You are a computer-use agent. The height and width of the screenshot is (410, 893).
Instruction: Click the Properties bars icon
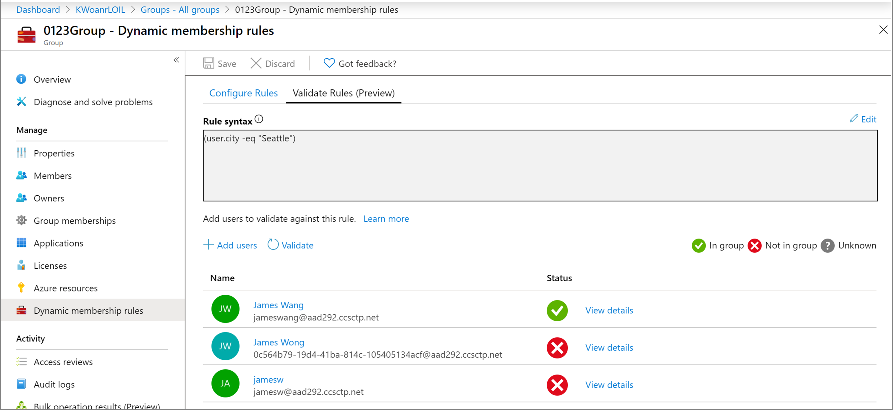(22, 153)
